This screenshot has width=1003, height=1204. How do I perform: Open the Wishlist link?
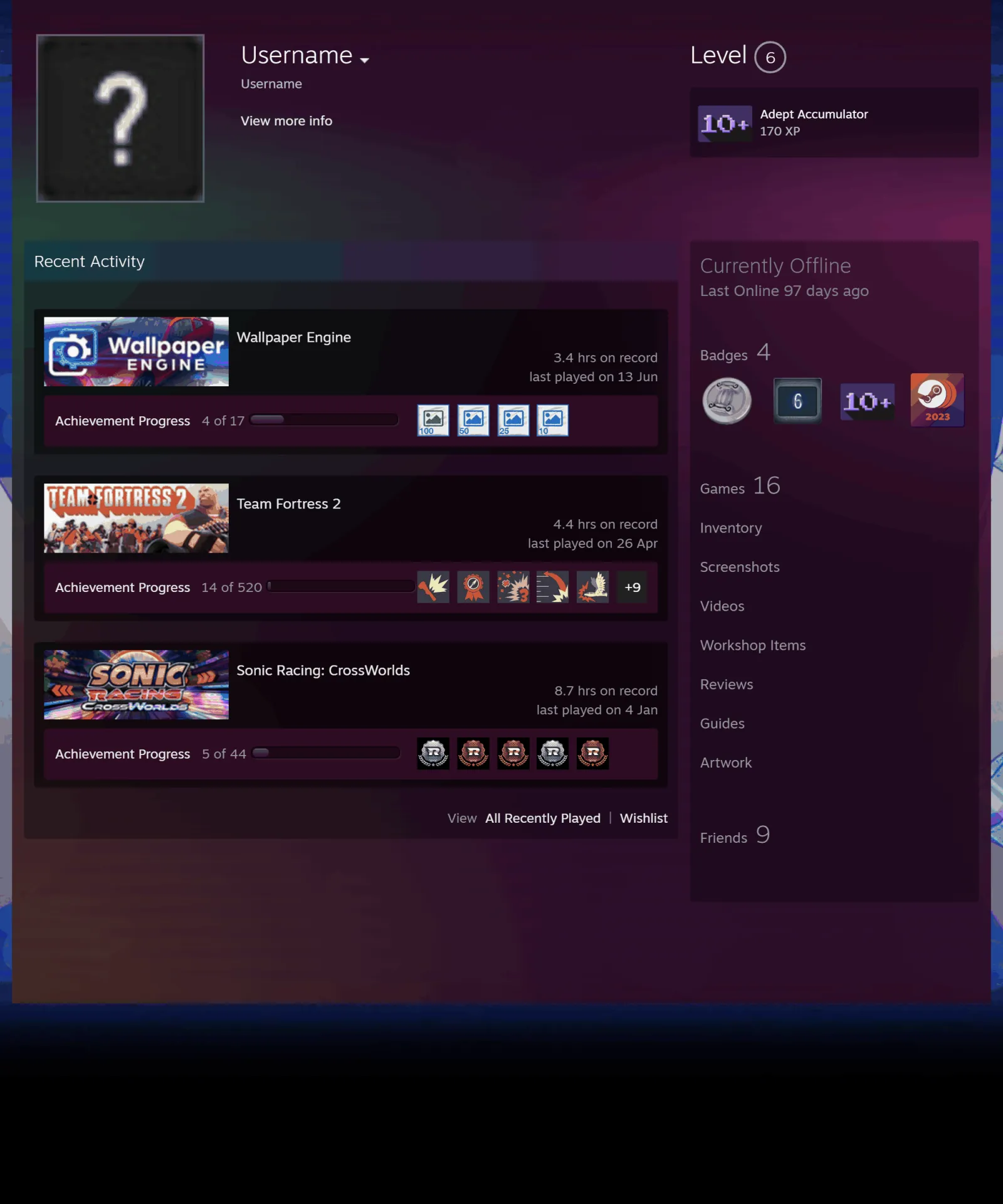[644, 818]
